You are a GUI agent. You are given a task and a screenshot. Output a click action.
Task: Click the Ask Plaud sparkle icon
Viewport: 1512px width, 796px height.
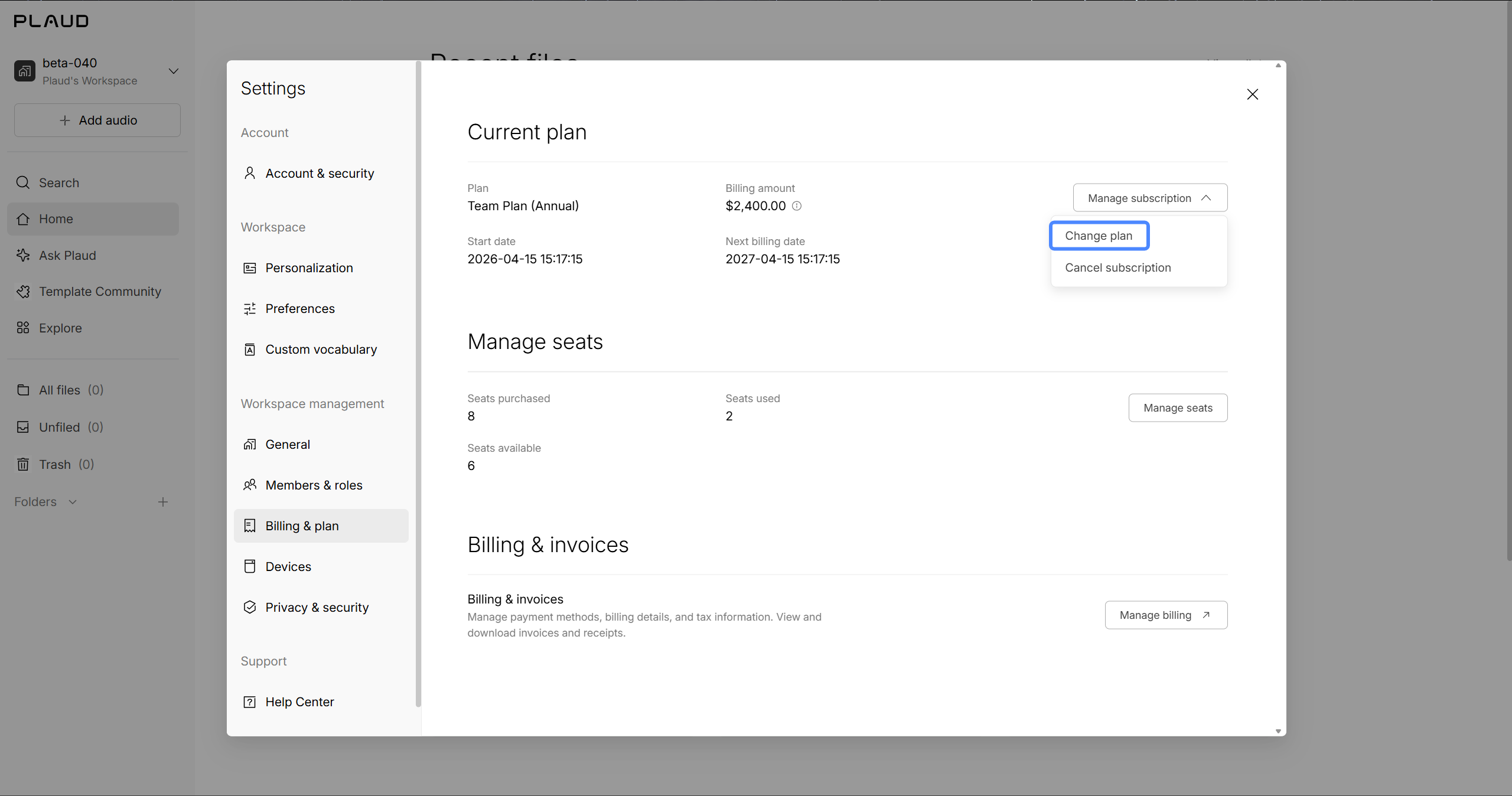tap(23, 255)
